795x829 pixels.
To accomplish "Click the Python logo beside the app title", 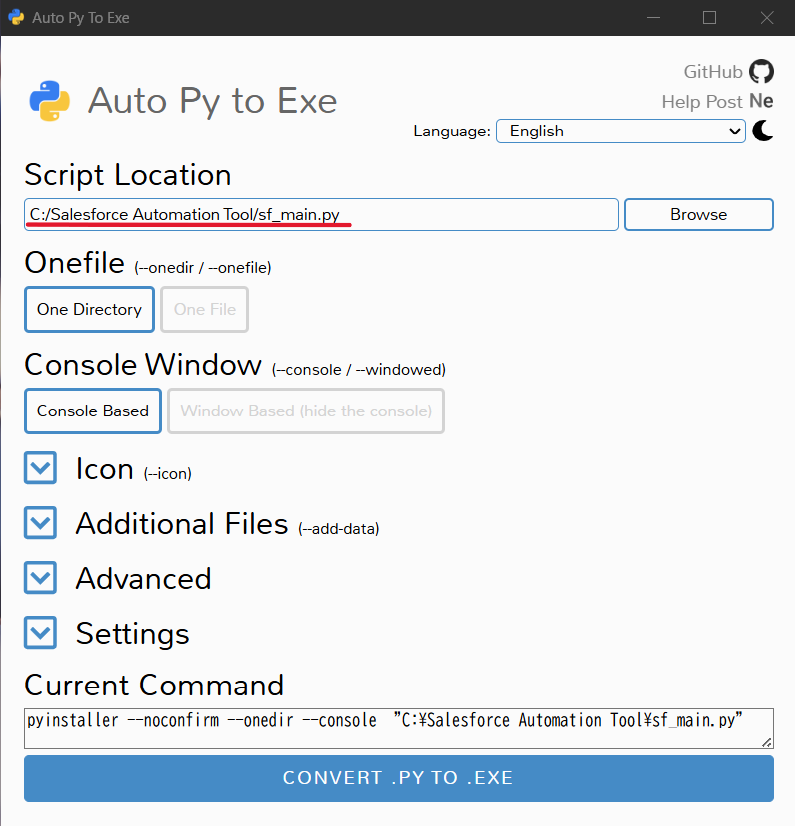I will click(50, 101).
